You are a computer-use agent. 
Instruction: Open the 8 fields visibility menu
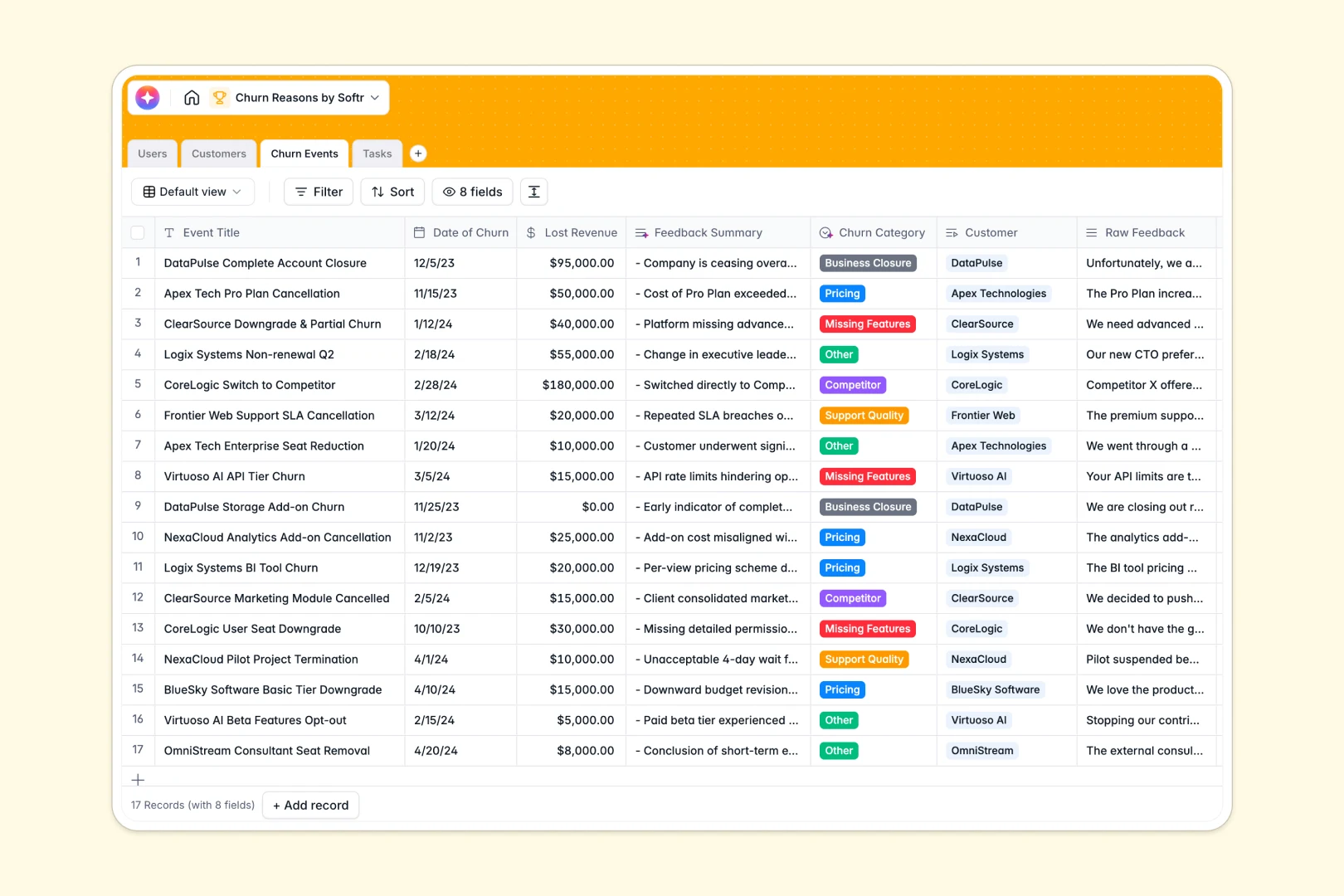click(x=473, y=192)
